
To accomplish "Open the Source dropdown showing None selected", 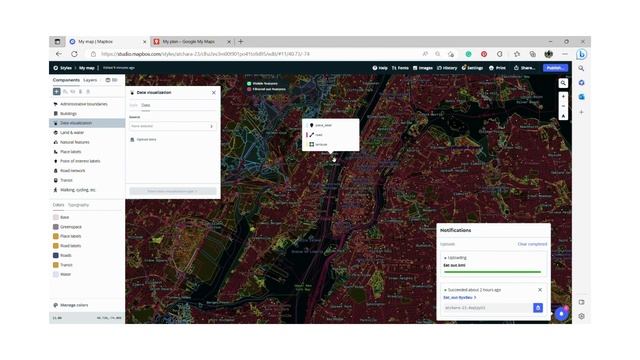I will [x=172, y=126].
